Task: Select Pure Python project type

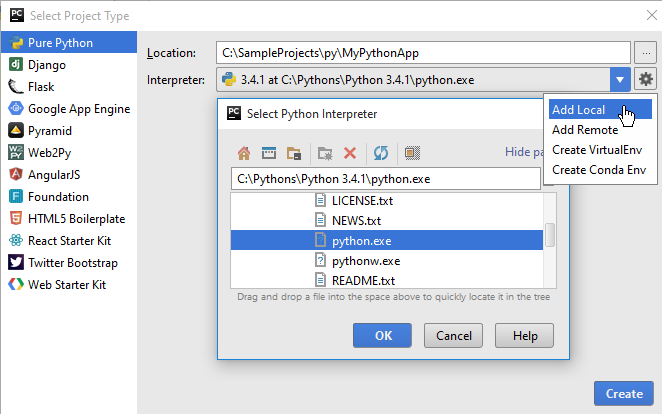Action: [x=69, y=43]
